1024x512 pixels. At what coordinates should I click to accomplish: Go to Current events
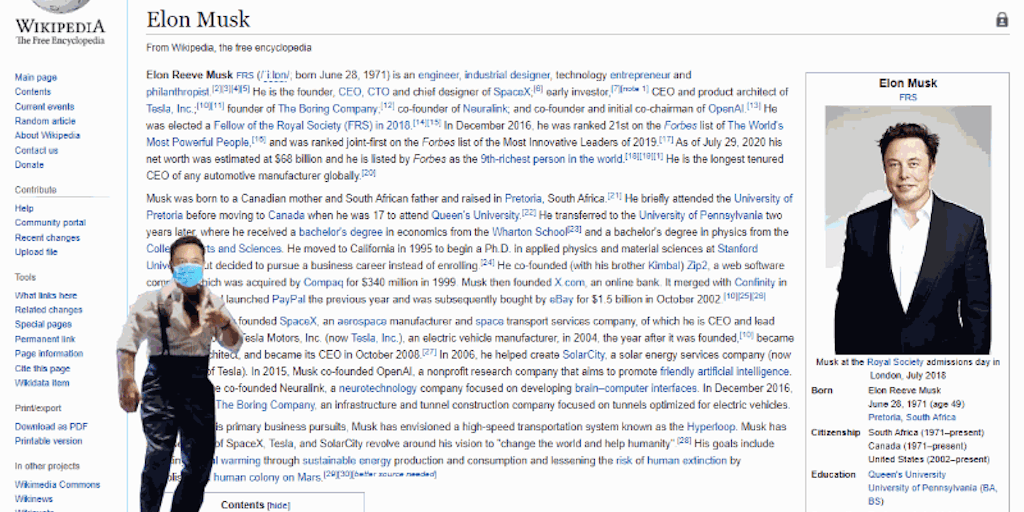pos(44,106)
